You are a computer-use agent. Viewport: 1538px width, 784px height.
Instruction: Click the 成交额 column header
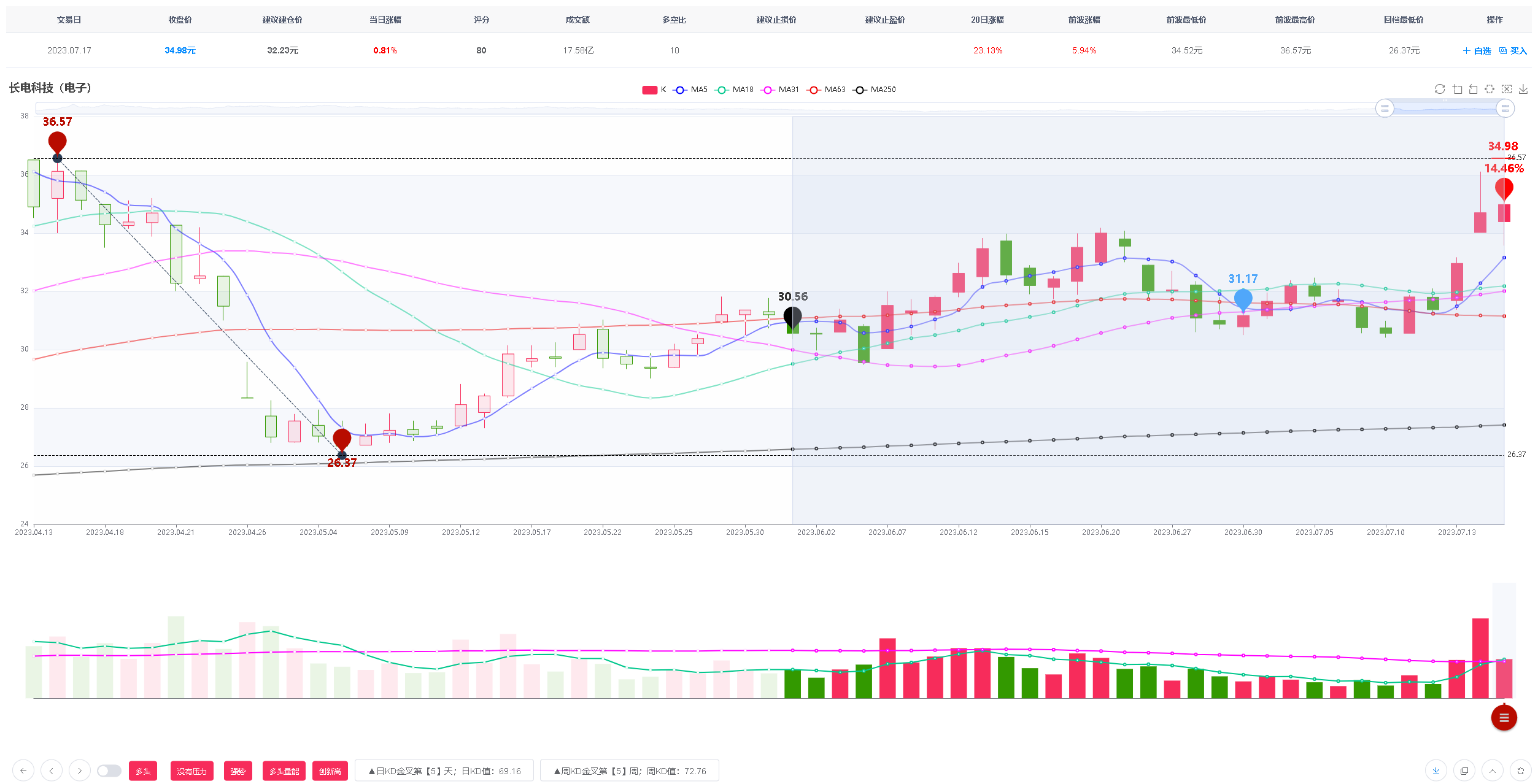[x=578, y=20]
